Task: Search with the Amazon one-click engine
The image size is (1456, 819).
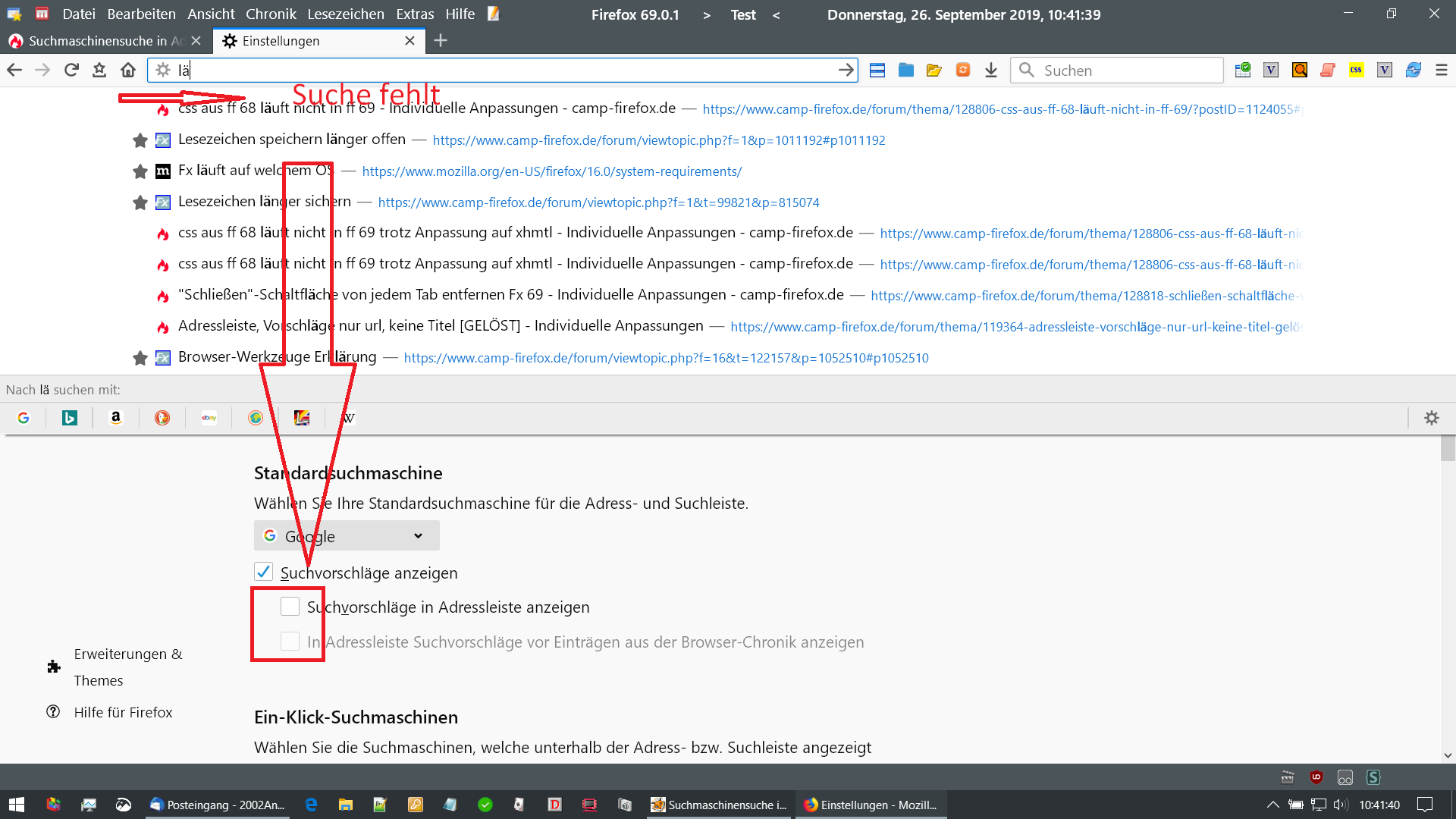Action: [116, 418]
